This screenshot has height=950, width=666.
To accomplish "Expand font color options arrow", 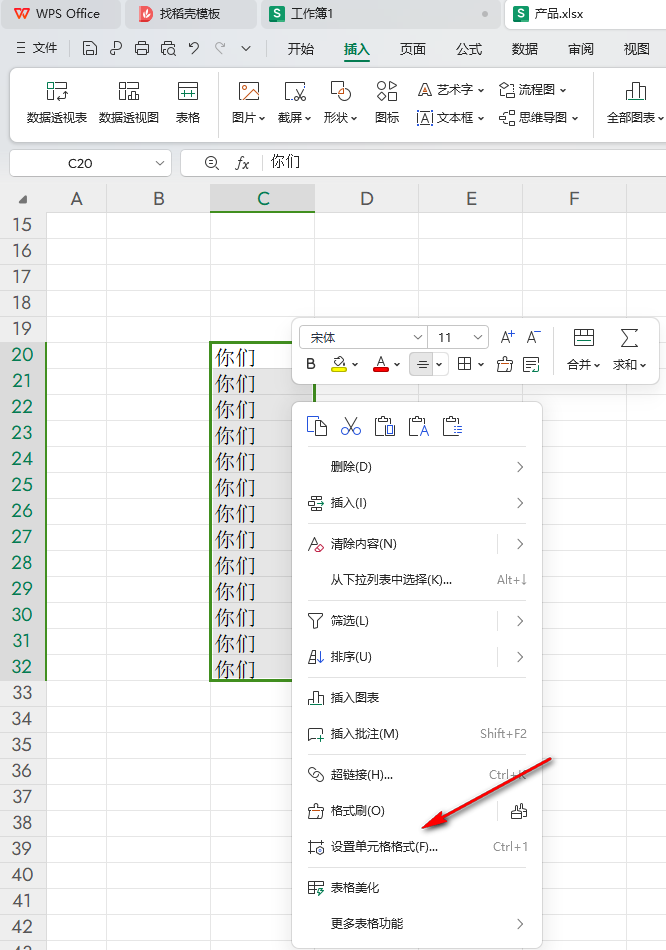I will pyautogui.click(x=397, y=364).
